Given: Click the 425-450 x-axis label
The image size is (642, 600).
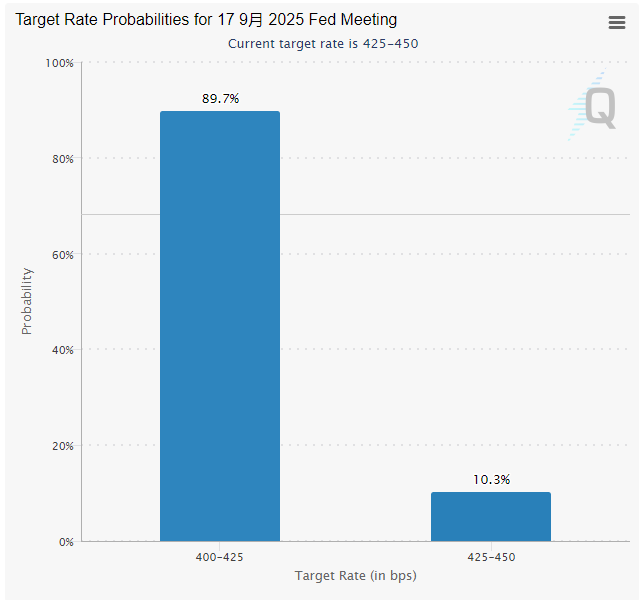Looking at the screenshot, I should click(491, 556).
